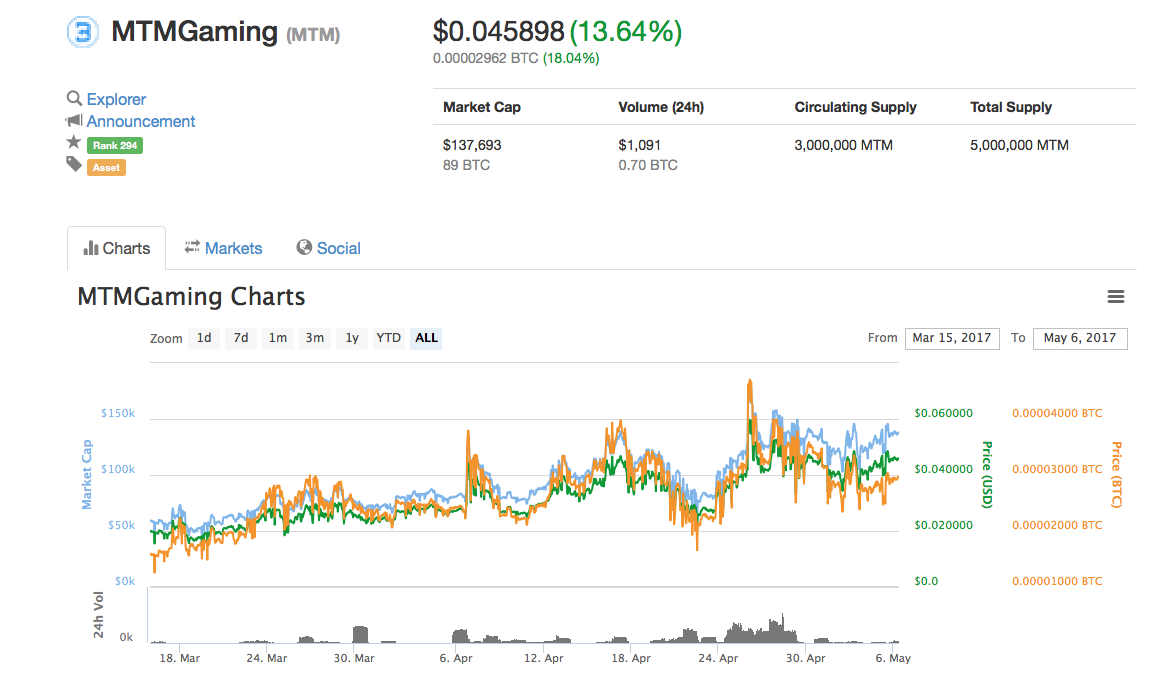Set chart zoom to 1y

point(352,338)
